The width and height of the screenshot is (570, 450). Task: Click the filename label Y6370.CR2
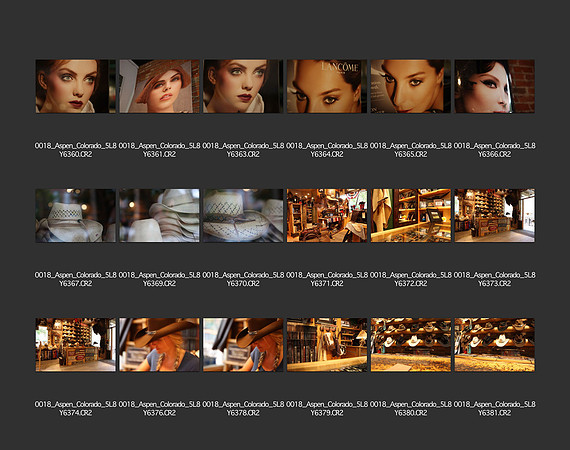(243, 279)
